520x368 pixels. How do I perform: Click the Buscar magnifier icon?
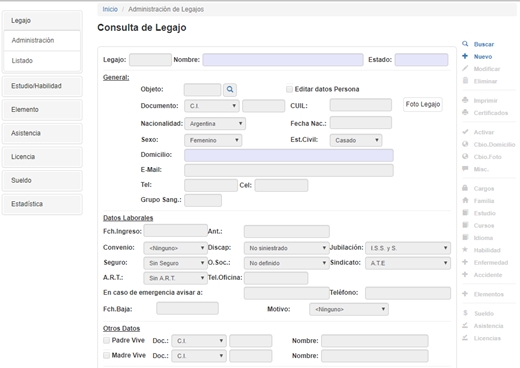point(465,44)
